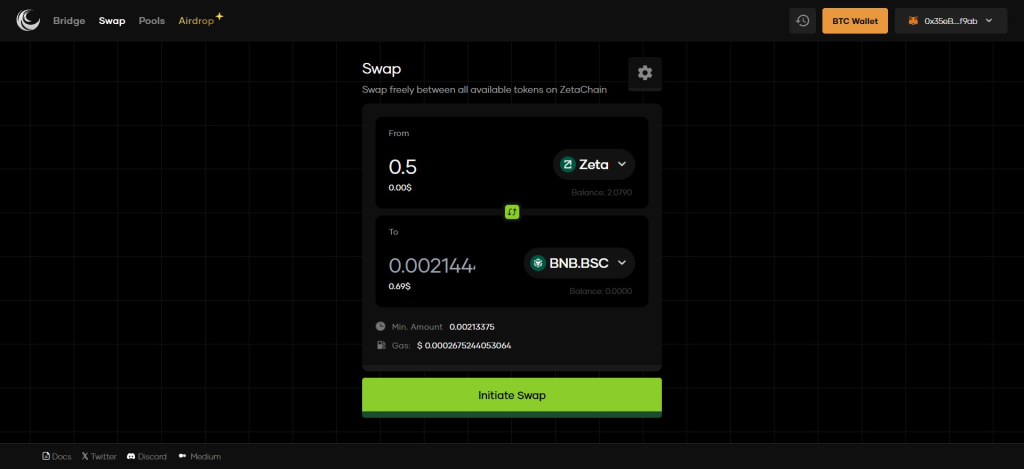Click the green swap direction icon

coord(512,212)
